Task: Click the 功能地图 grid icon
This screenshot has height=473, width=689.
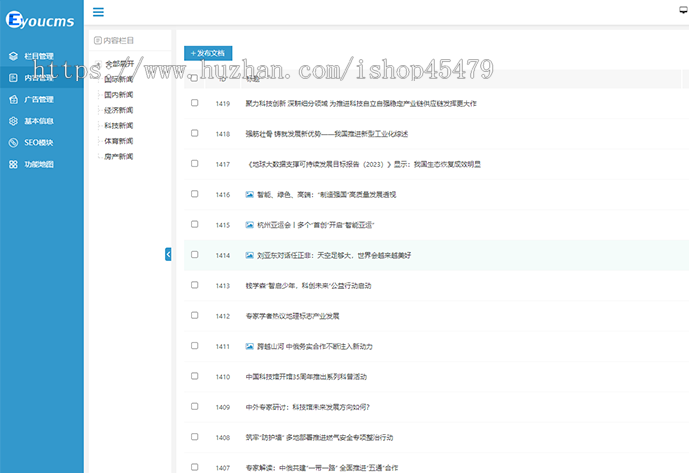Action: pos(13,164)
